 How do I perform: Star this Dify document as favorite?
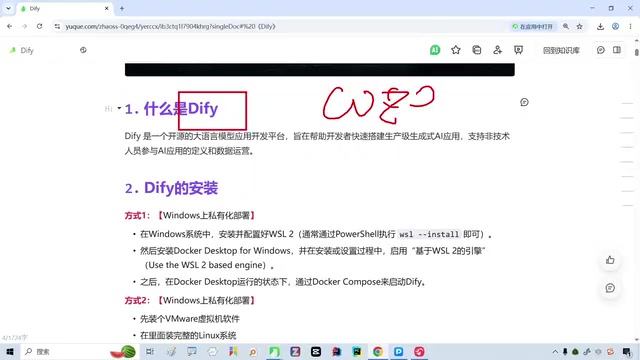(456, 50)
